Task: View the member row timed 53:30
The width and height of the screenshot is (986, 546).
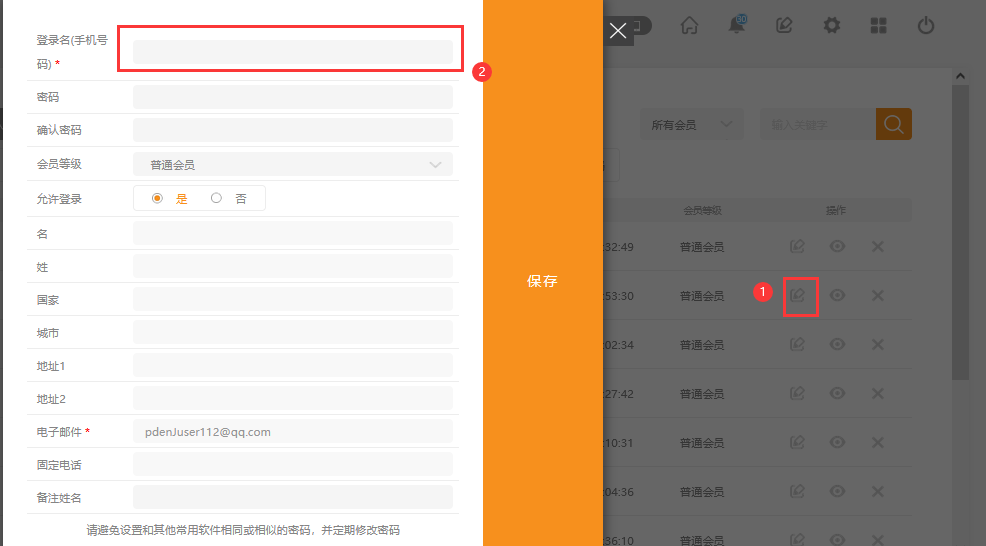Action: tap(837, 296)
